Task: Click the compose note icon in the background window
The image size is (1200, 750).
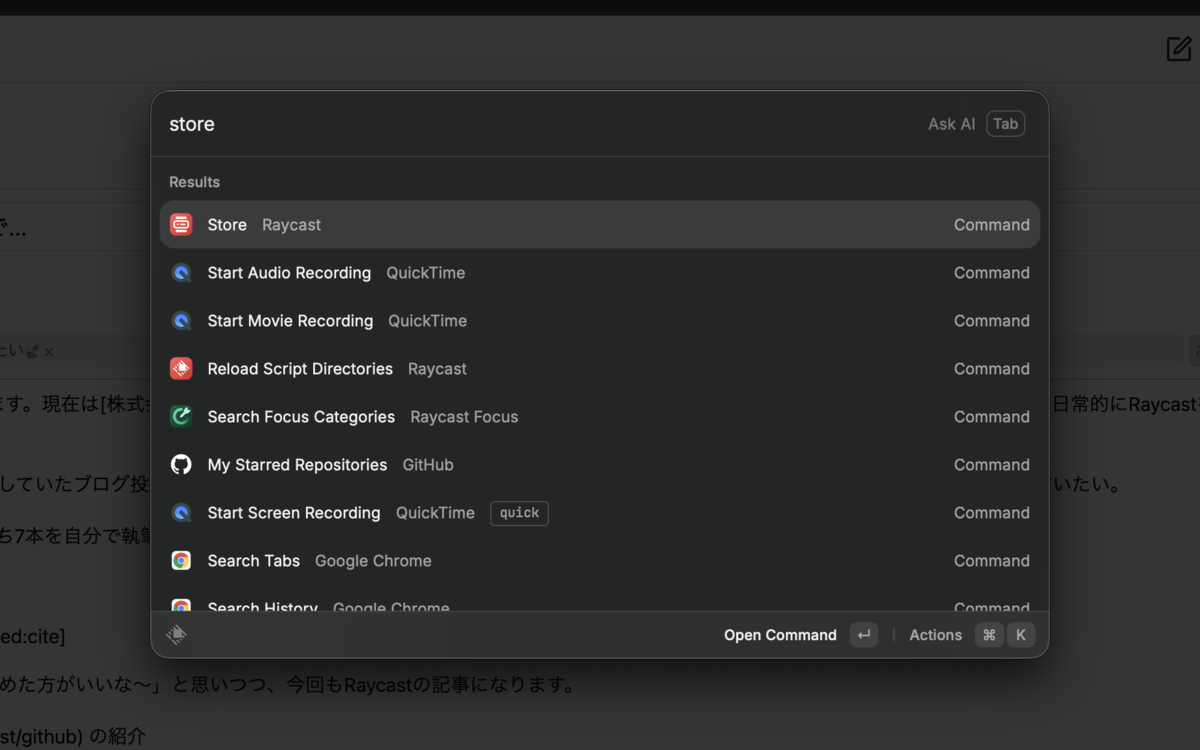Action: pos(1179,48)
